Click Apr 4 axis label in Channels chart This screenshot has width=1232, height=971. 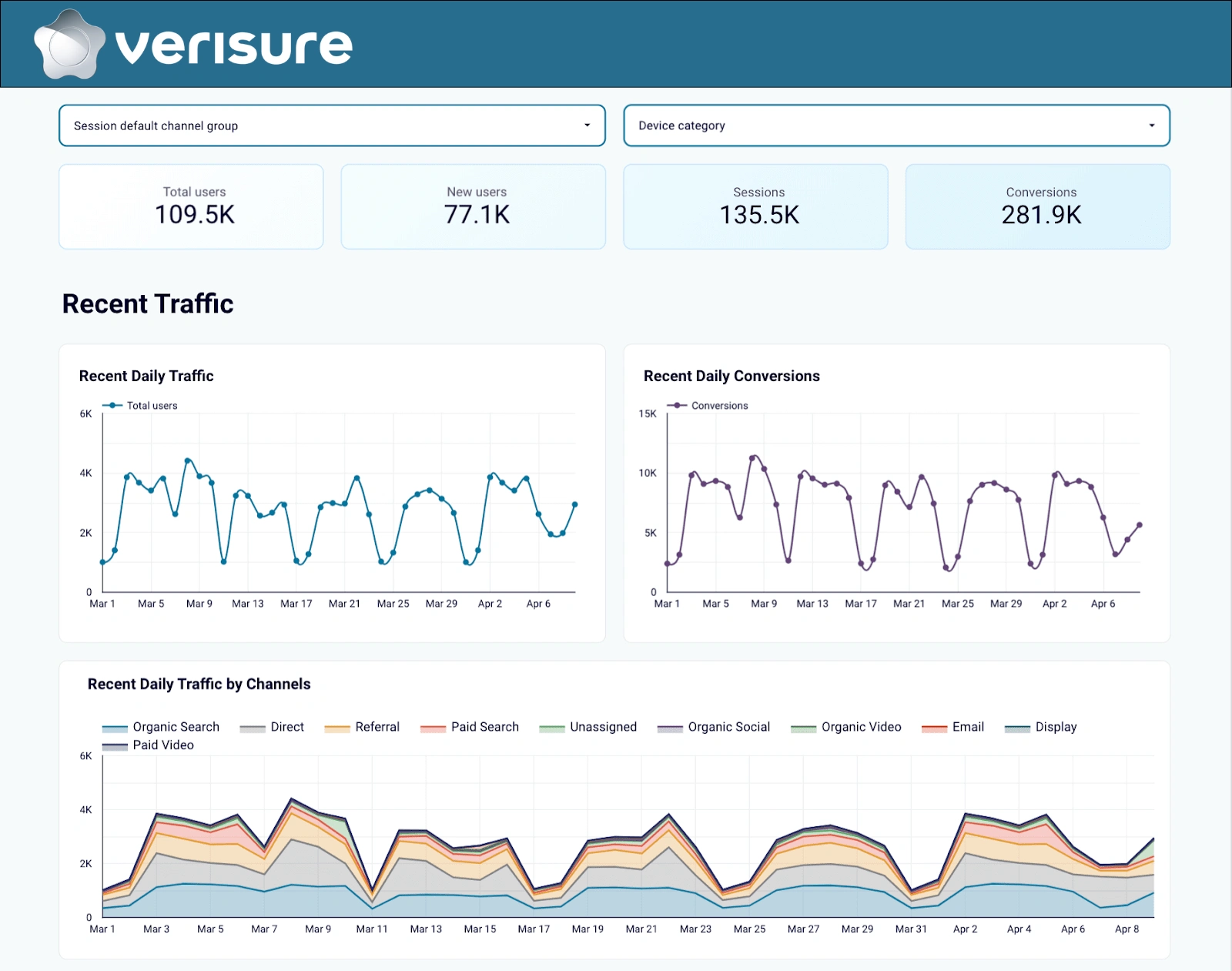click(x=1019, y=929)
